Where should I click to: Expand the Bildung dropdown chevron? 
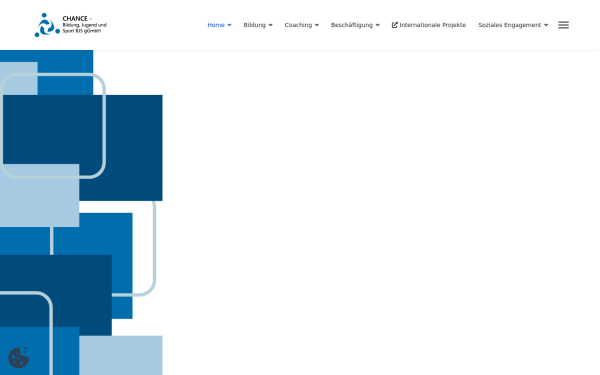coord(270,25)
